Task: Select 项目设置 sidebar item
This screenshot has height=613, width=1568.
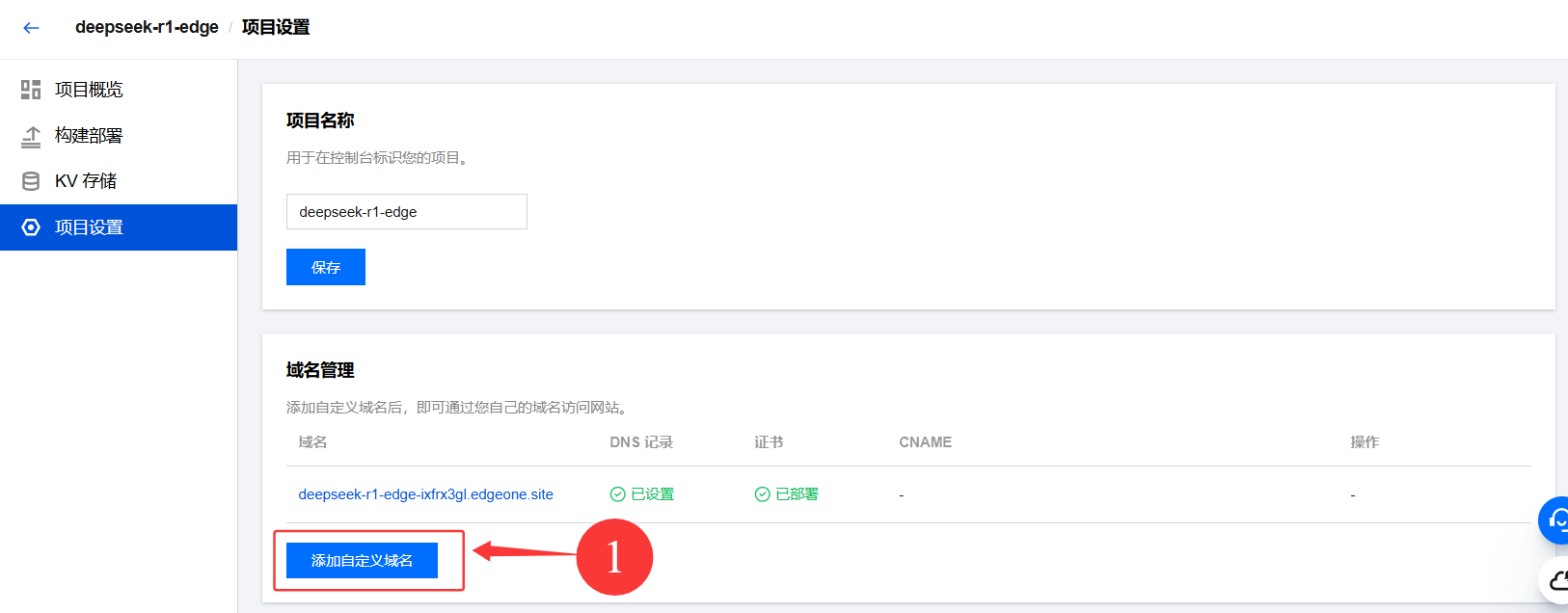Action: click(x=119, y=227)
